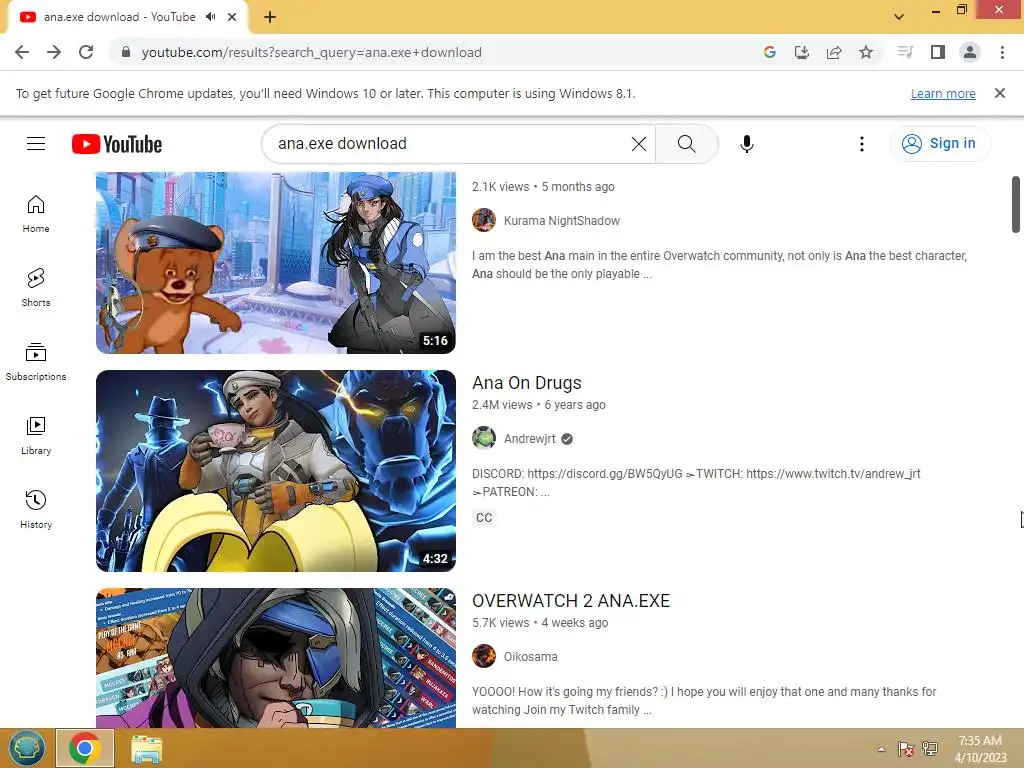Click '5.7K views' text

point(501,623)
